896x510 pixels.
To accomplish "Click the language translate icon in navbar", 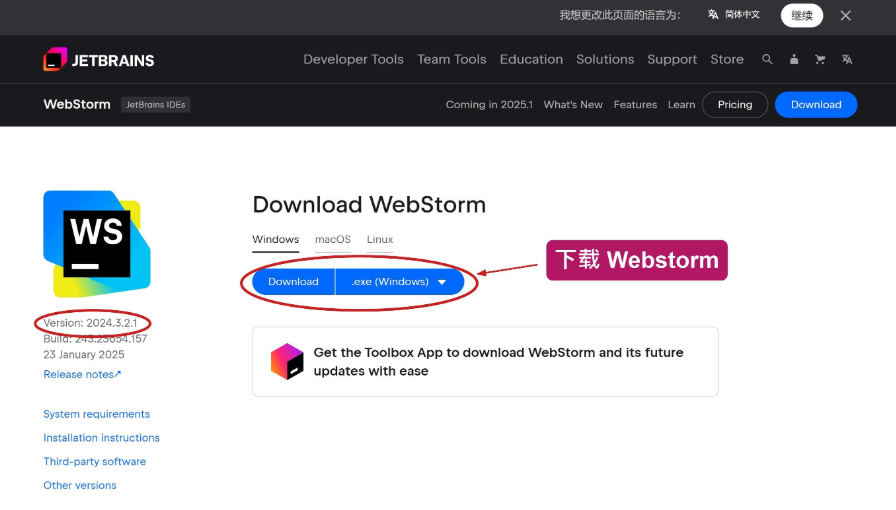I will [x=847, y=59].
